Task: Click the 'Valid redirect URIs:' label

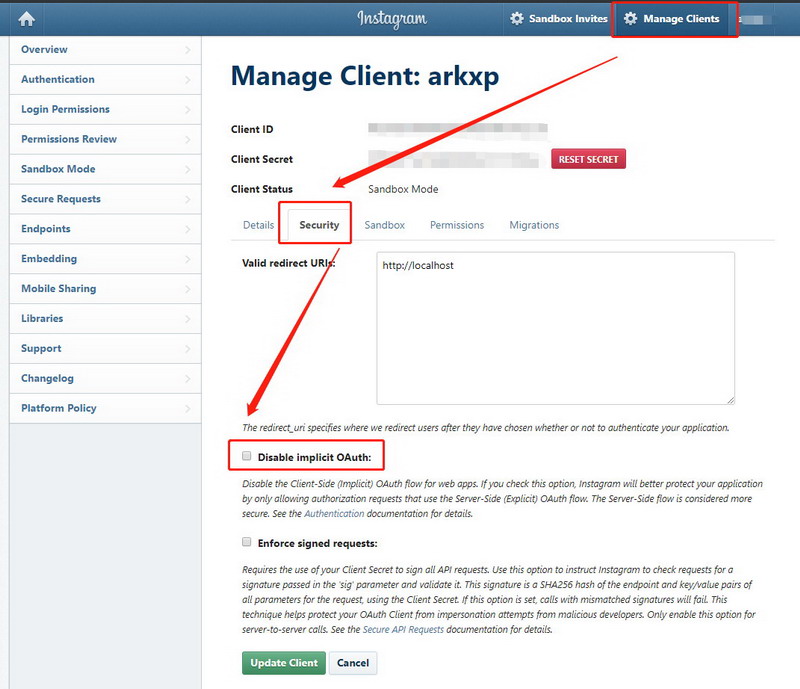Action: [289, 263]
